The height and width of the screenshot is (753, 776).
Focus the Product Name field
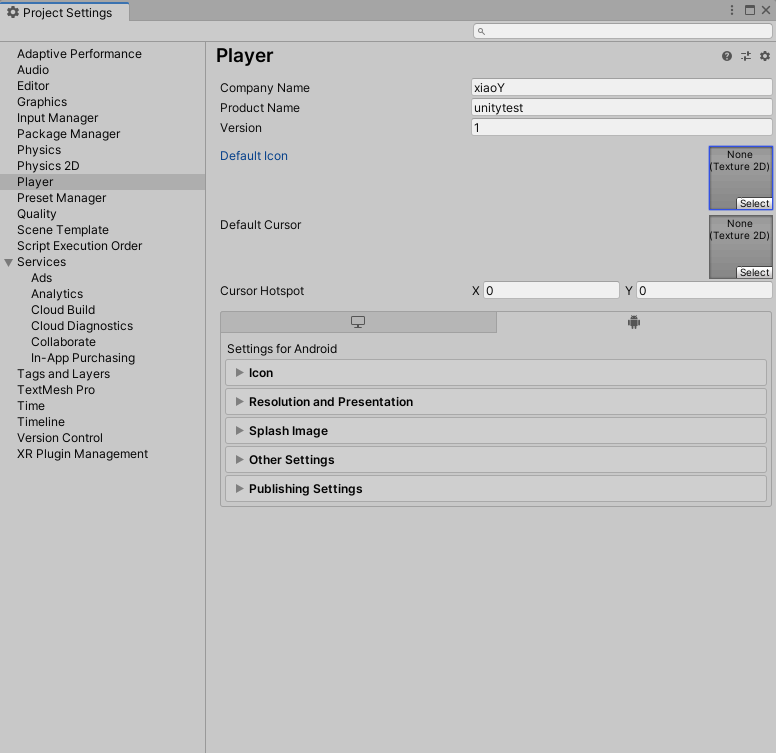(622, 107)
